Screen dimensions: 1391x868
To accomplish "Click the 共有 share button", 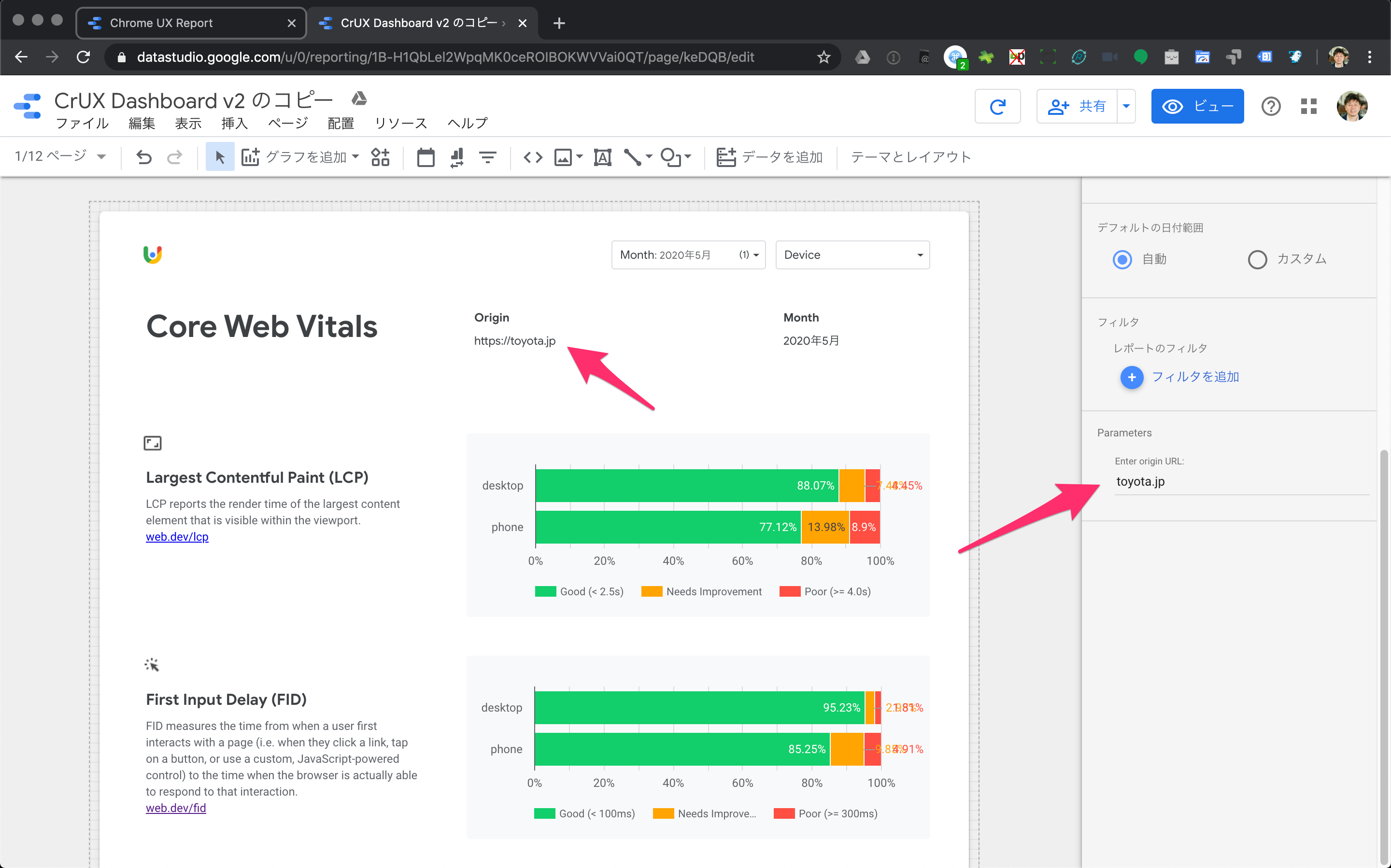I will point(1076,106).
